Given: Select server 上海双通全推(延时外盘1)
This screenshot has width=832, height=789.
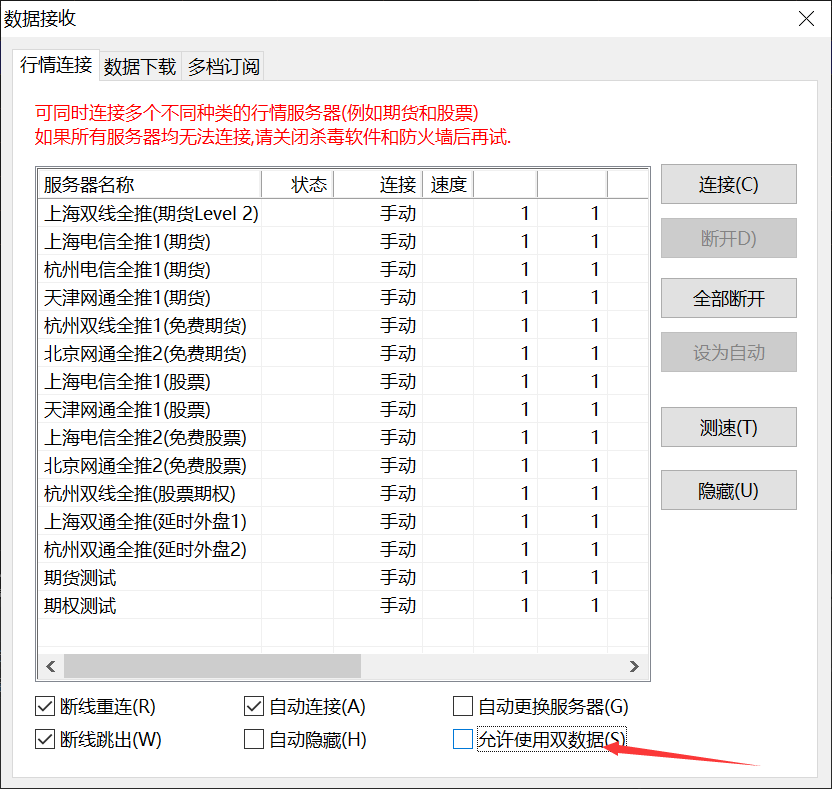Looking at the screenshot, I should pos(343,522).
